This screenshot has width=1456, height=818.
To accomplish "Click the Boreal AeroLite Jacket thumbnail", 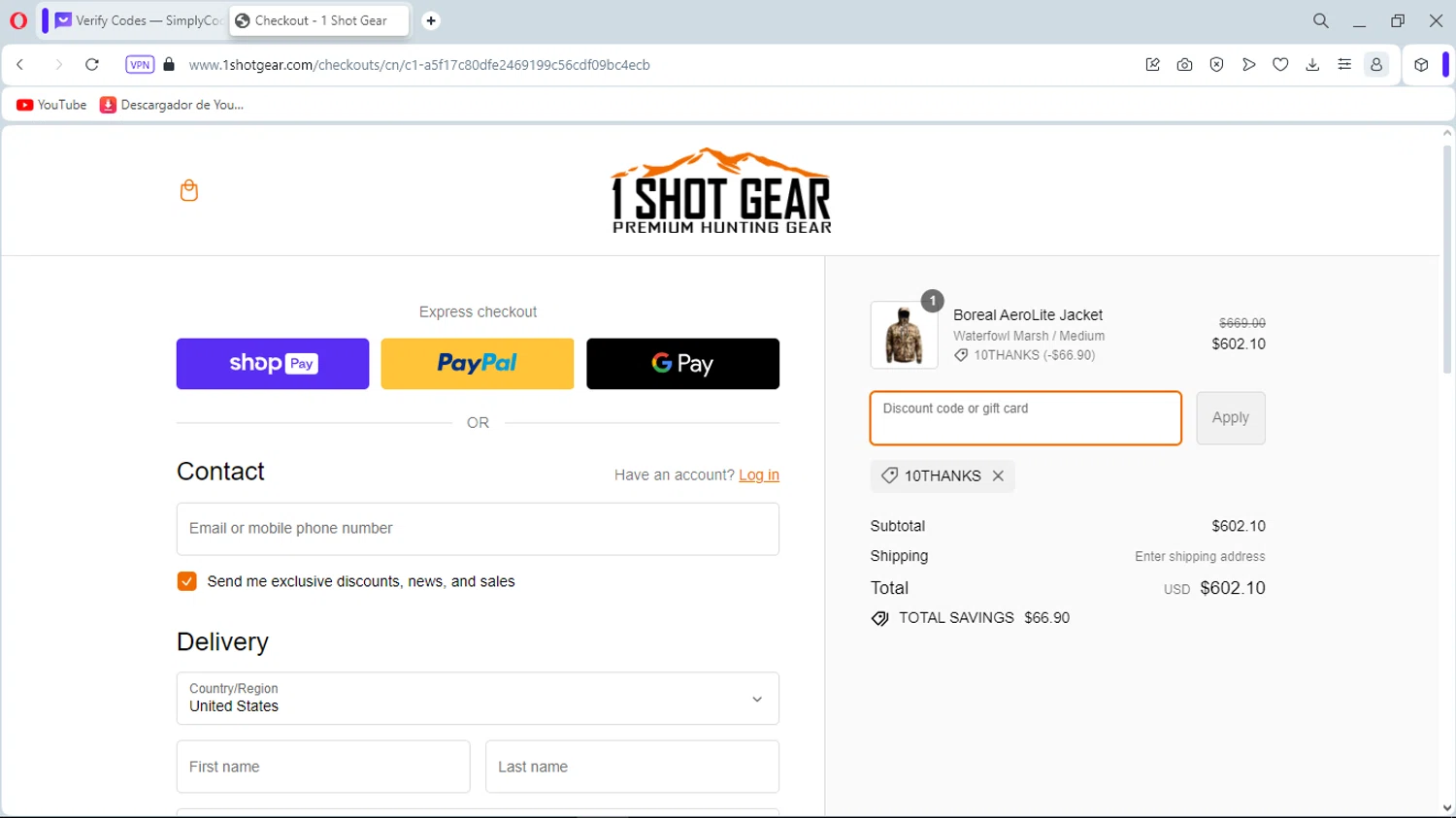I will [x=904, y=335].
